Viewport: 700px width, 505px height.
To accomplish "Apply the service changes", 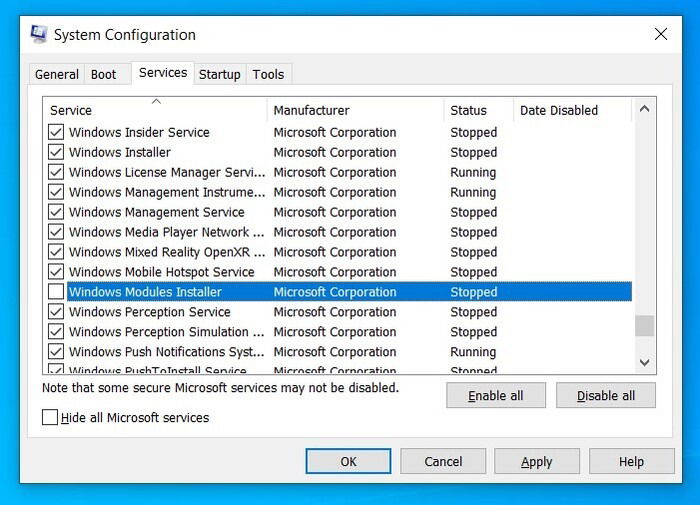I will 537,461.
